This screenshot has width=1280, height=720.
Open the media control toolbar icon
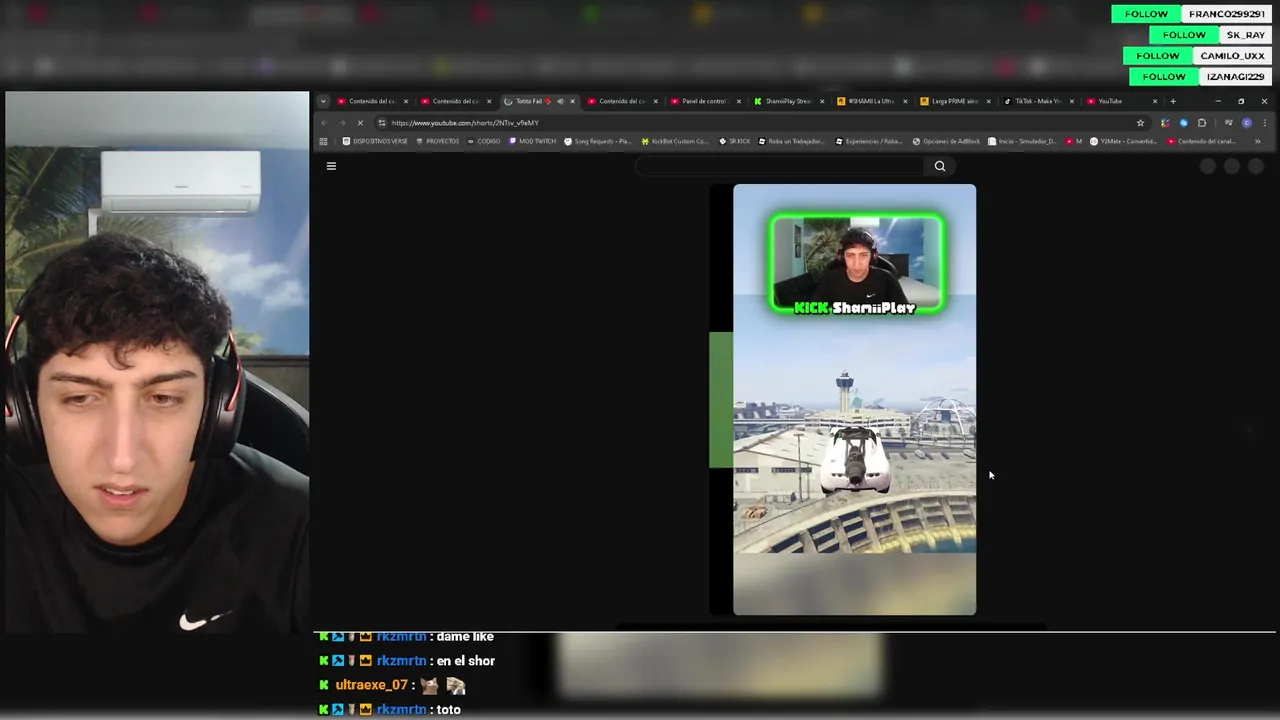[x=1228, y=123]
